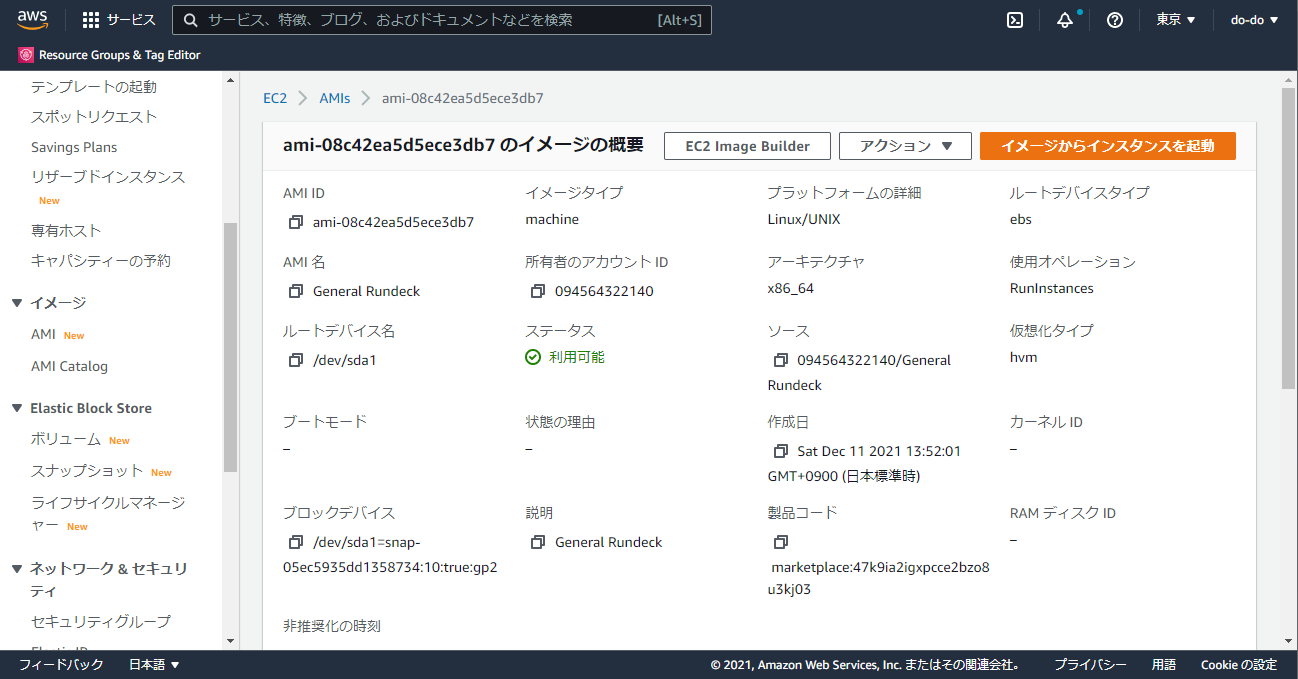Expand the アクション dropdown

(905, 146)
